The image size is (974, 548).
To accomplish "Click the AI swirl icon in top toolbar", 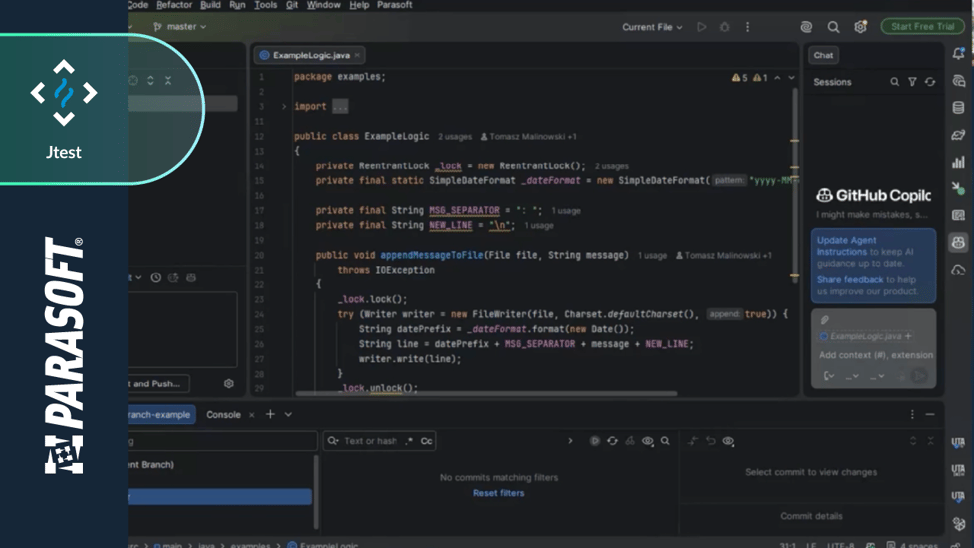I will coord(806,27).
